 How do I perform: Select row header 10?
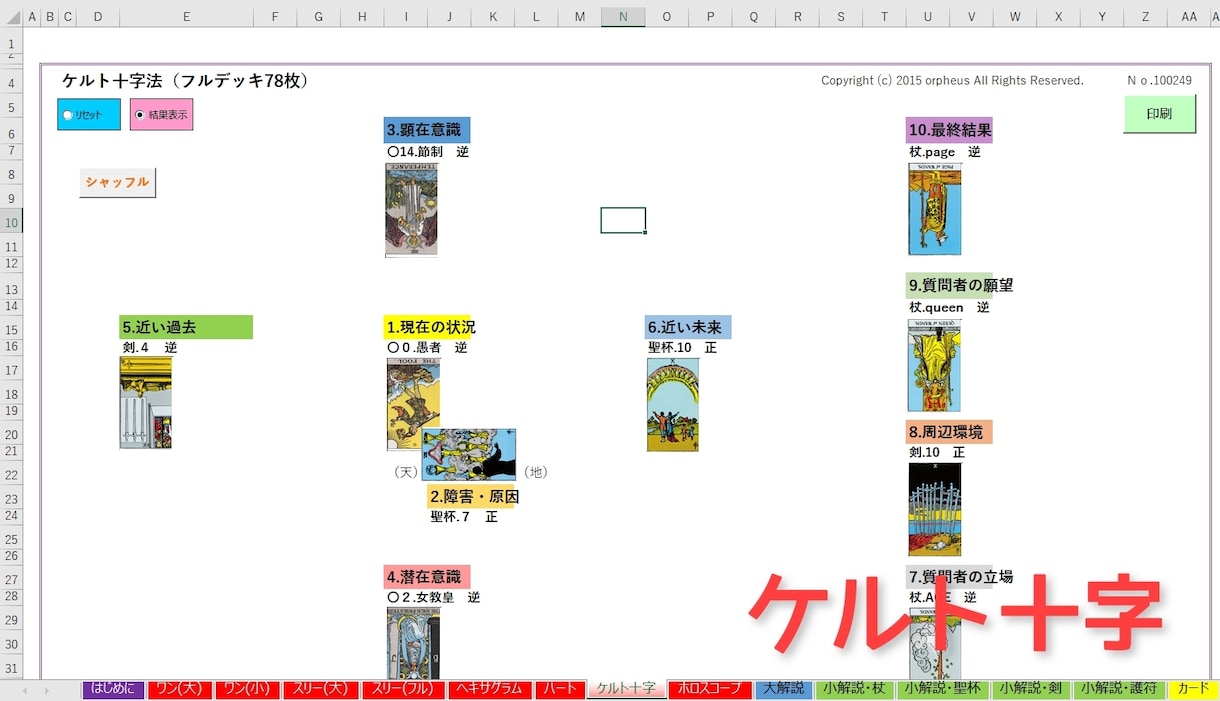point(11,222)
